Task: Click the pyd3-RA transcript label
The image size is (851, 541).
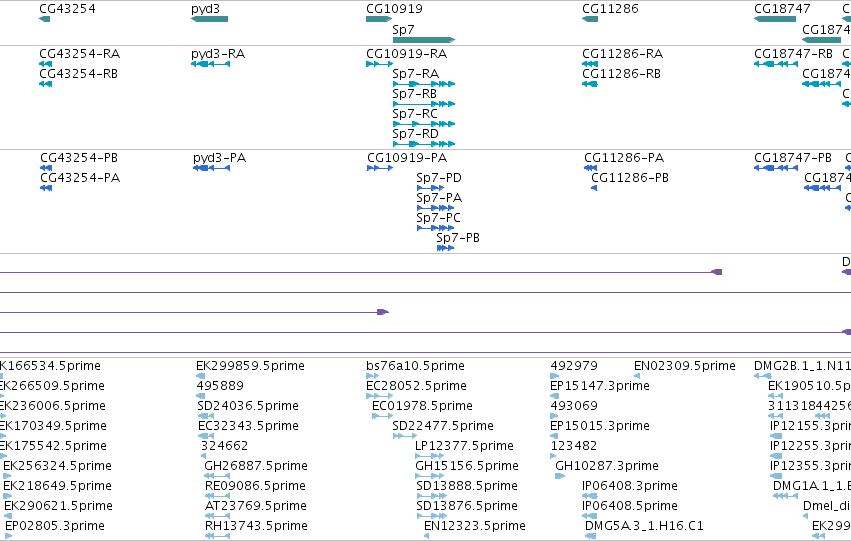Action: tap(218, 54)
